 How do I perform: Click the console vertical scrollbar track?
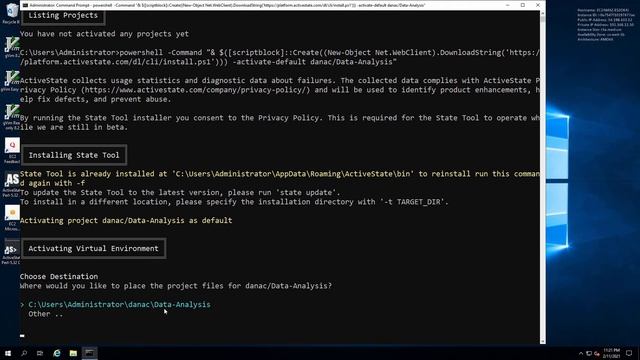(542, 178)
